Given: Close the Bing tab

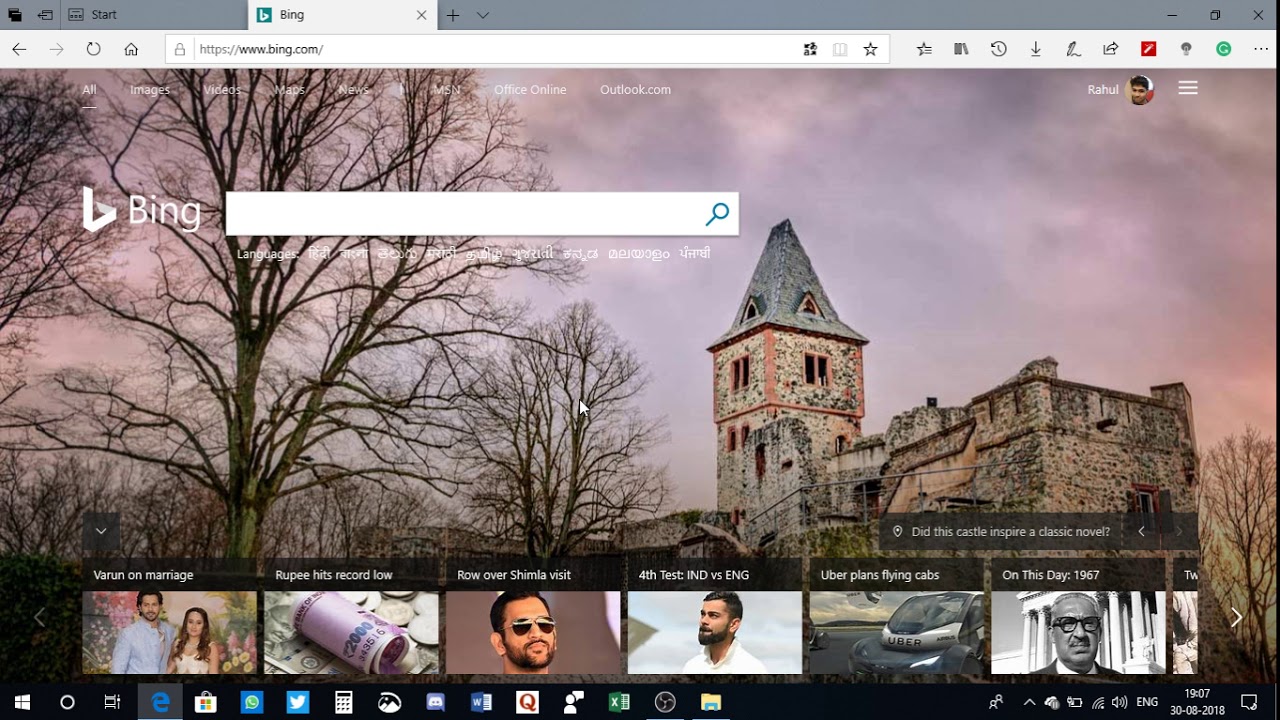Looking at the screenshot, I should pyautogui.click(x=421, y=15).
